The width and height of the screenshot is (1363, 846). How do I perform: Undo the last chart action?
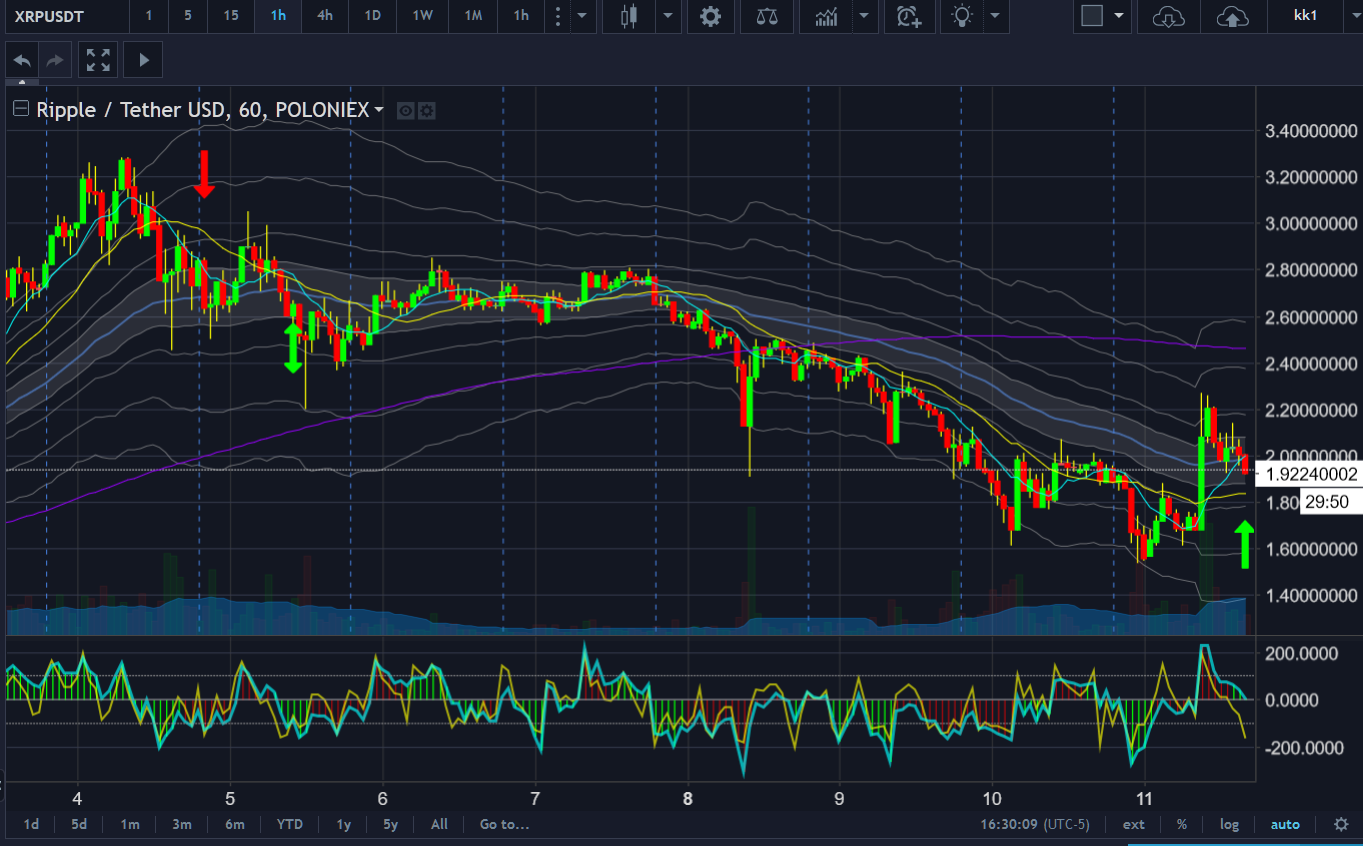click(x=22, y=60)
